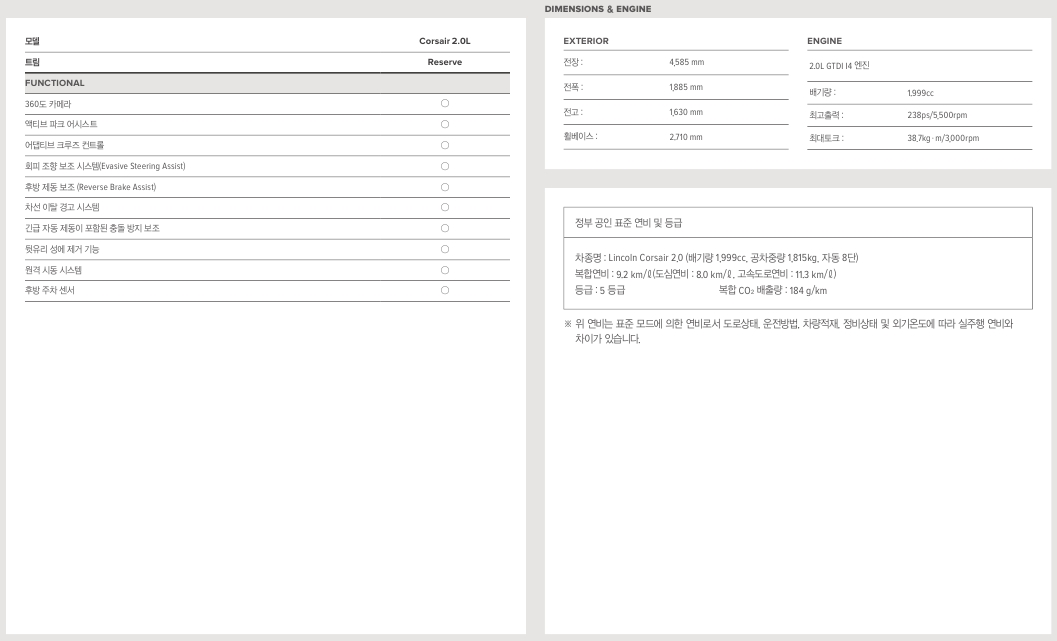Click the circle mark for 어댑티브 크루즈 컨트롤
This screenshot has width=1057, height=641.
(x=445, y=145)
